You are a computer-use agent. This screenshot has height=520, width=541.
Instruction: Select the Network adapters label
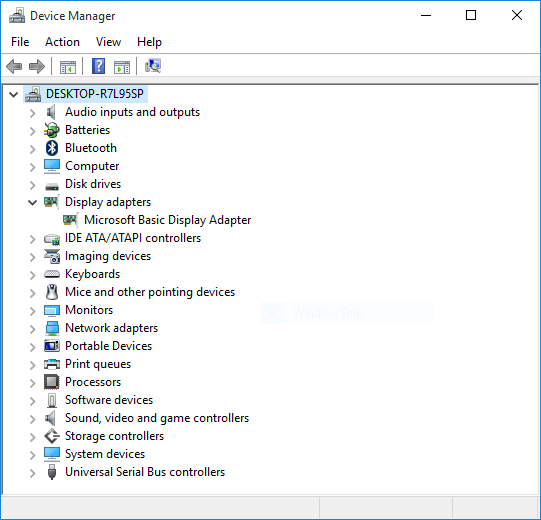(x=111, y=328)
